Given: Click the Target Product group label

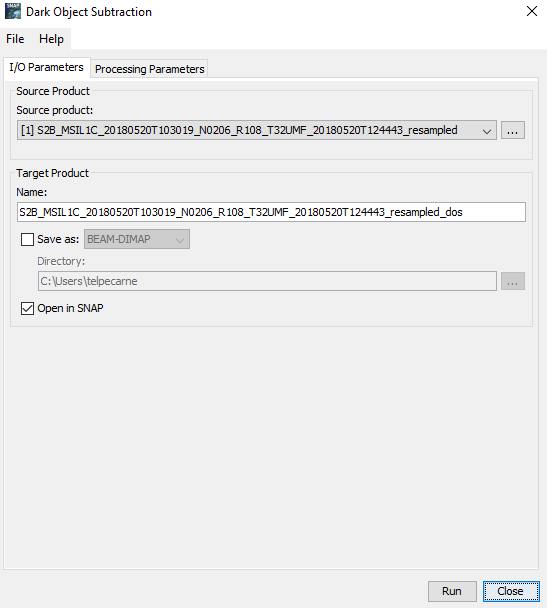Looking at the screenshot, I should point(52,173).
